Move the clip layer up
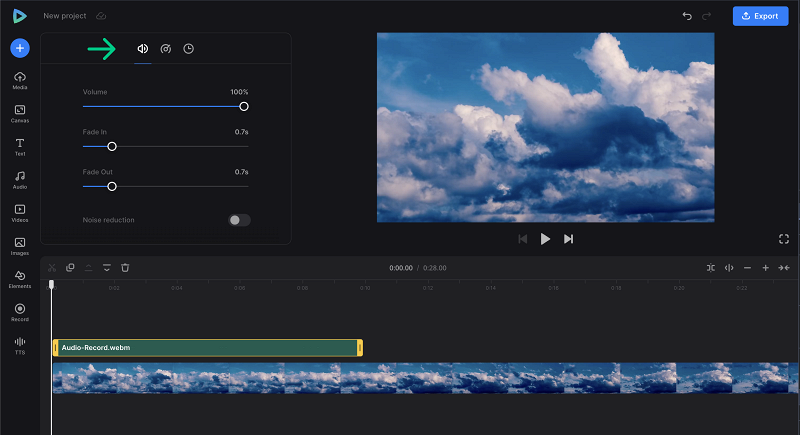This screenshot has width=800, height=435. pos(88,268)
